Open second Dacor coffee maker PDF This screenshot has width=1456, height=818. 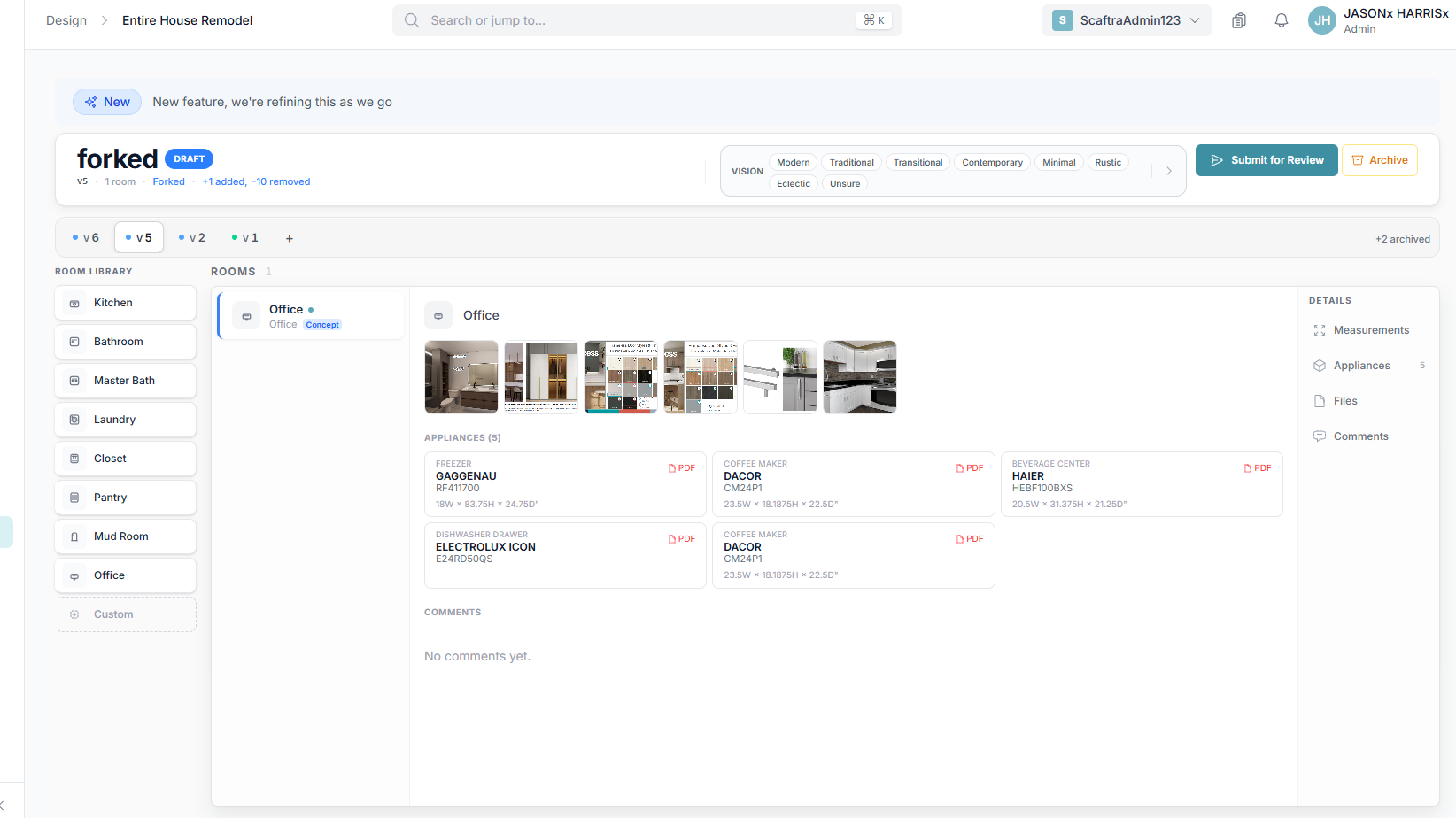click(970, 539)
